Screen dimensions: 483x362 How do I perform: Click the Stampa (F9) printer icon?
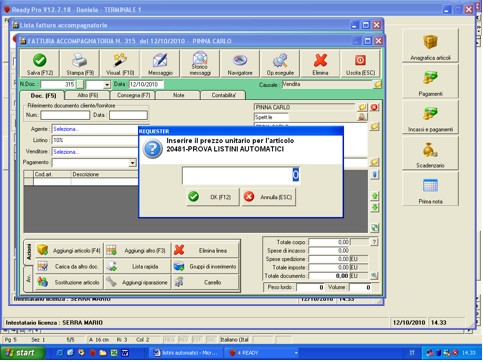(80, 61)
